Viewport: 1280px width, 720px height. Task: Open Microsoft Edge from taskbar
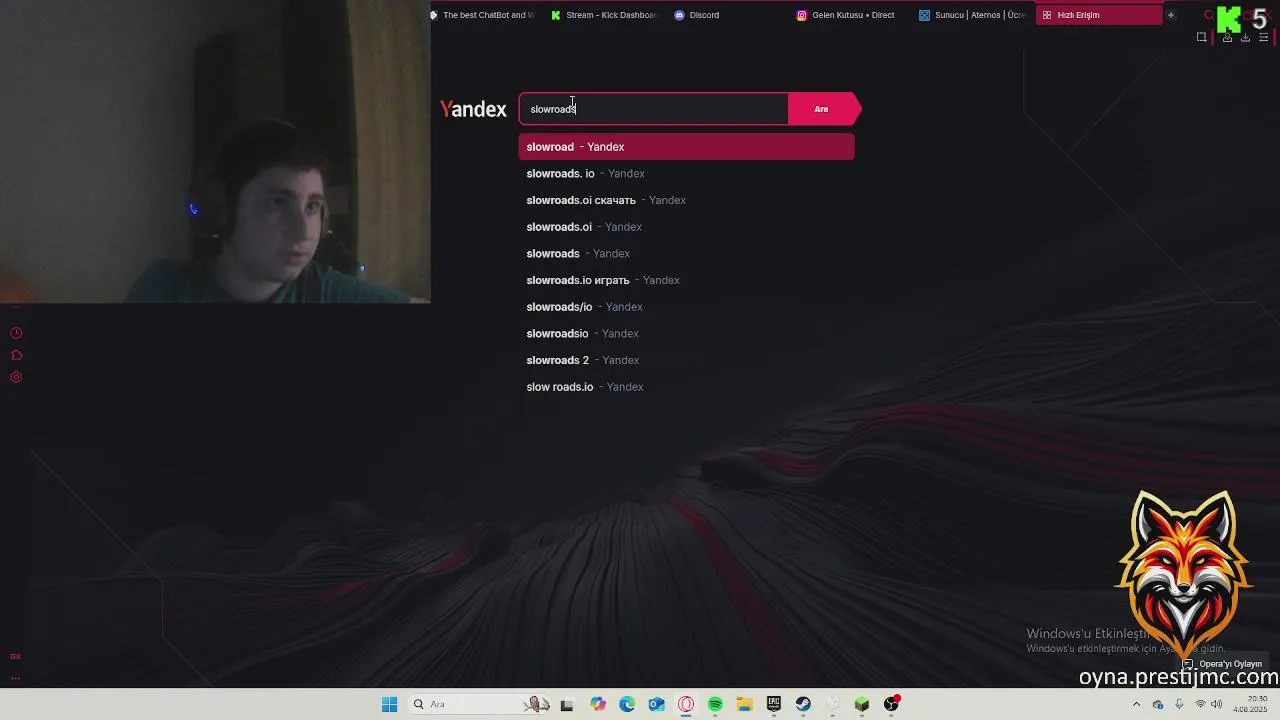tap(627, 704)
